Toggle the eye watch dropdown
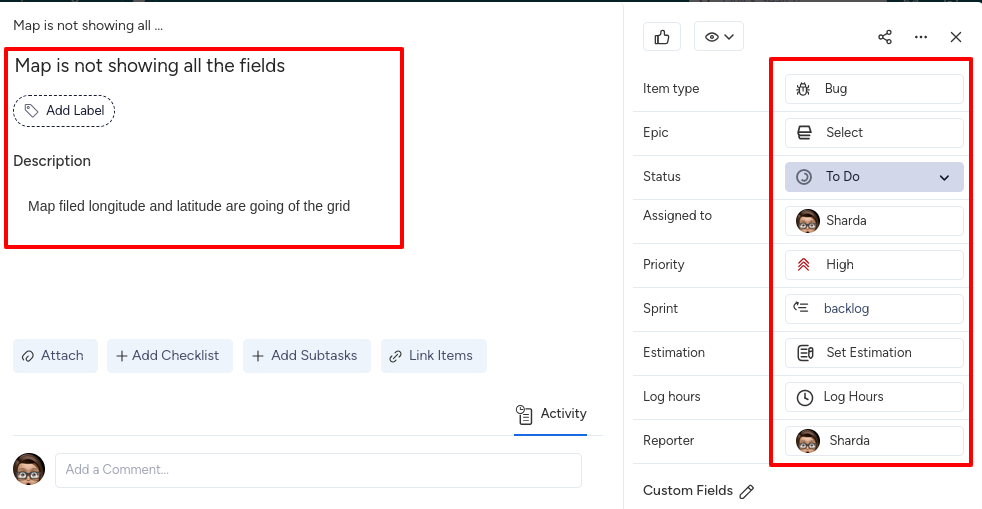This screenshot has width=982, height=509. tap(719, 37)
